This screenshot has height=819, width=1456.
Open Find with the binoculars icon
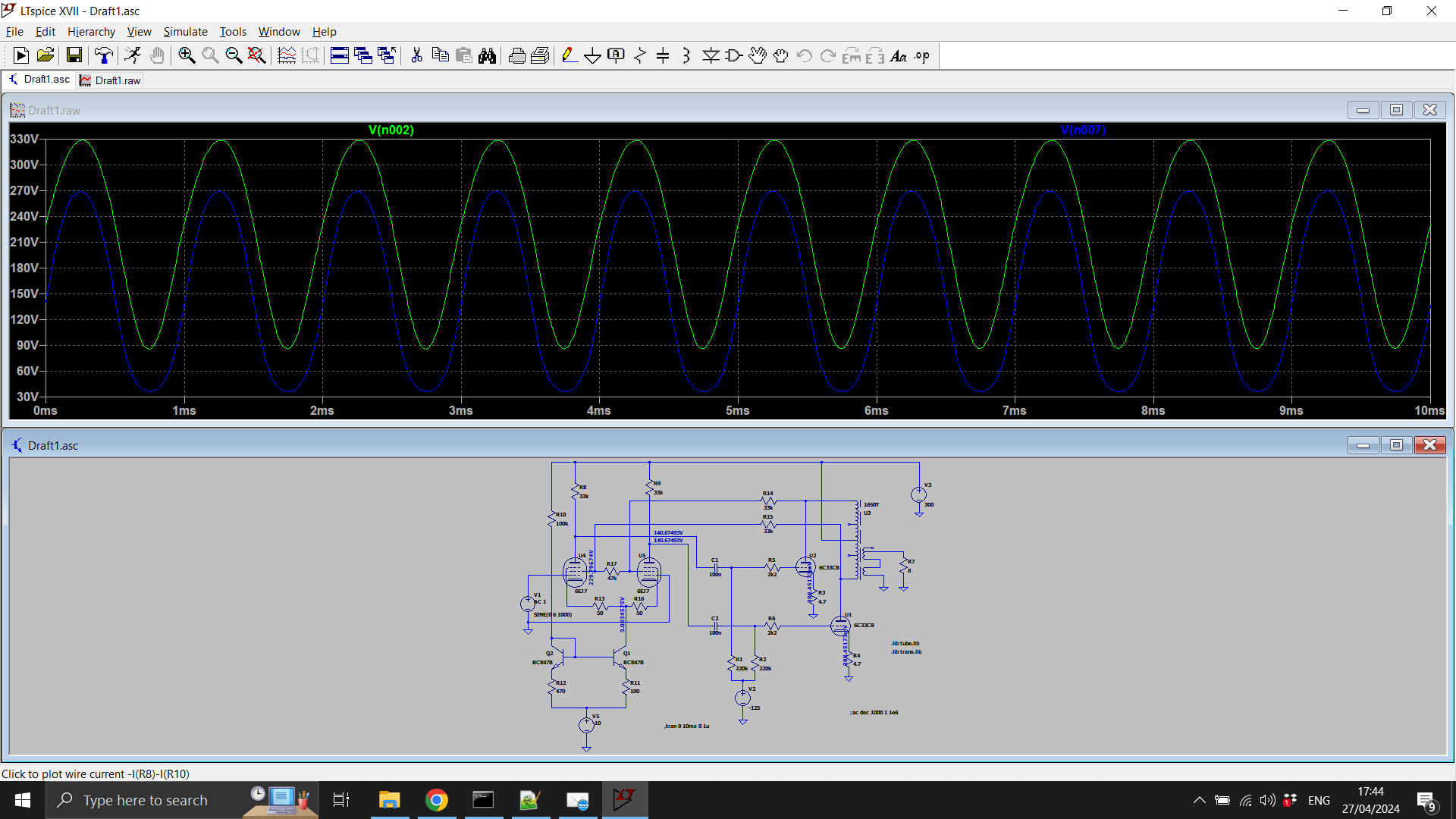[487, 55]
